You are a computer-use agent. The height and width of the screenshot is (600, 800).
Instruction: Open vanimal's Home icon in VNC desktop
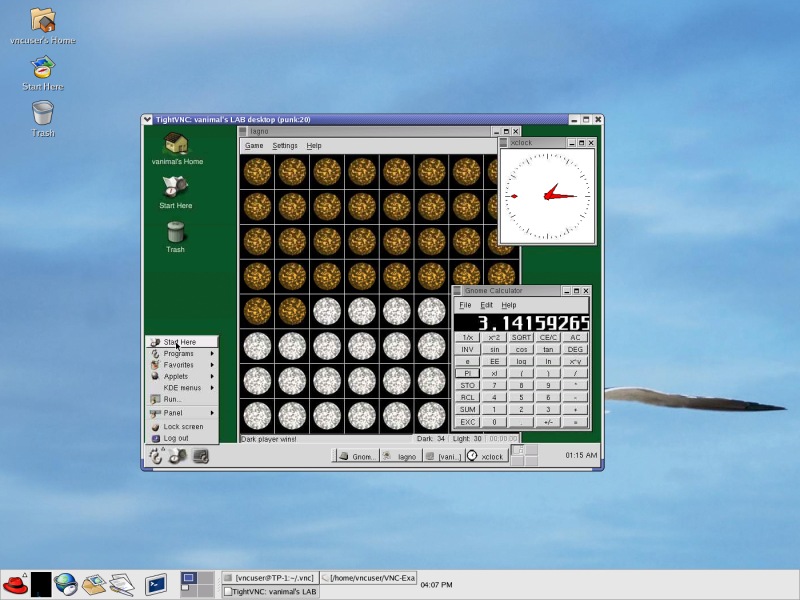pos(177,145)
